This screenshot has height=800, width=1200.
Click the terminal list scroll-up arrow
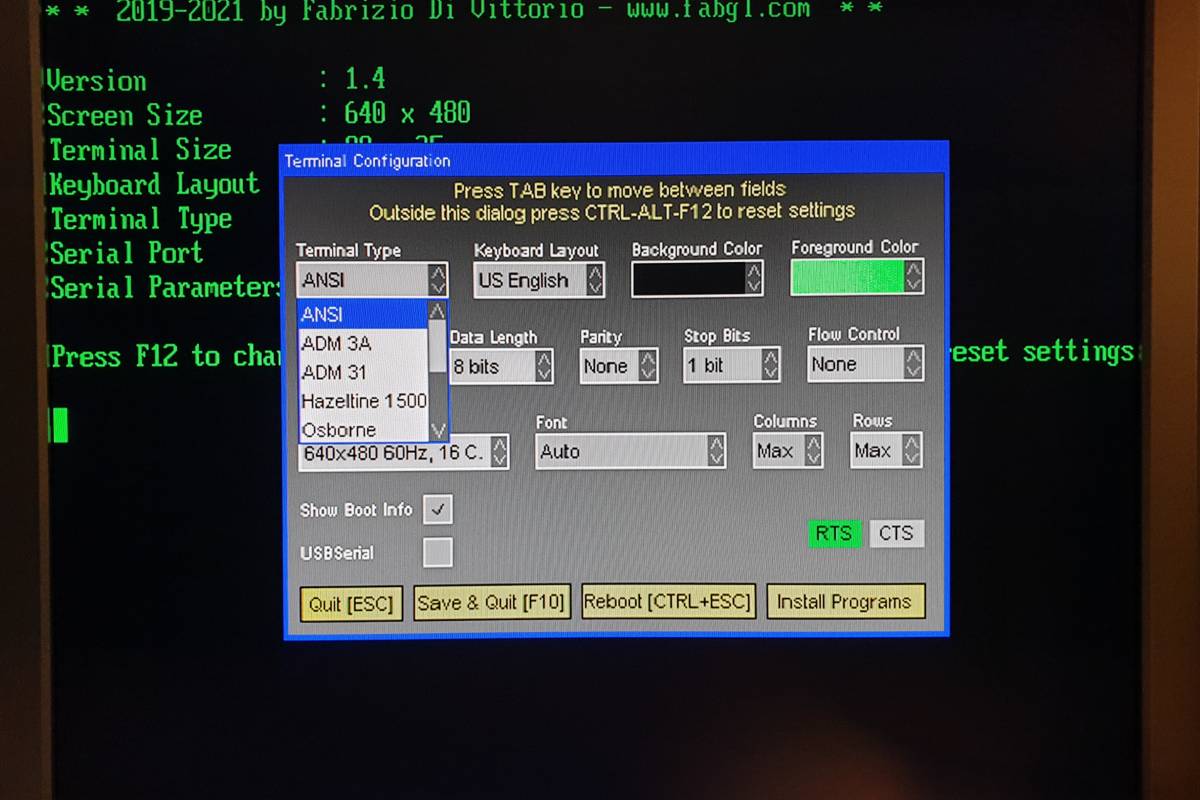point(437,311)
